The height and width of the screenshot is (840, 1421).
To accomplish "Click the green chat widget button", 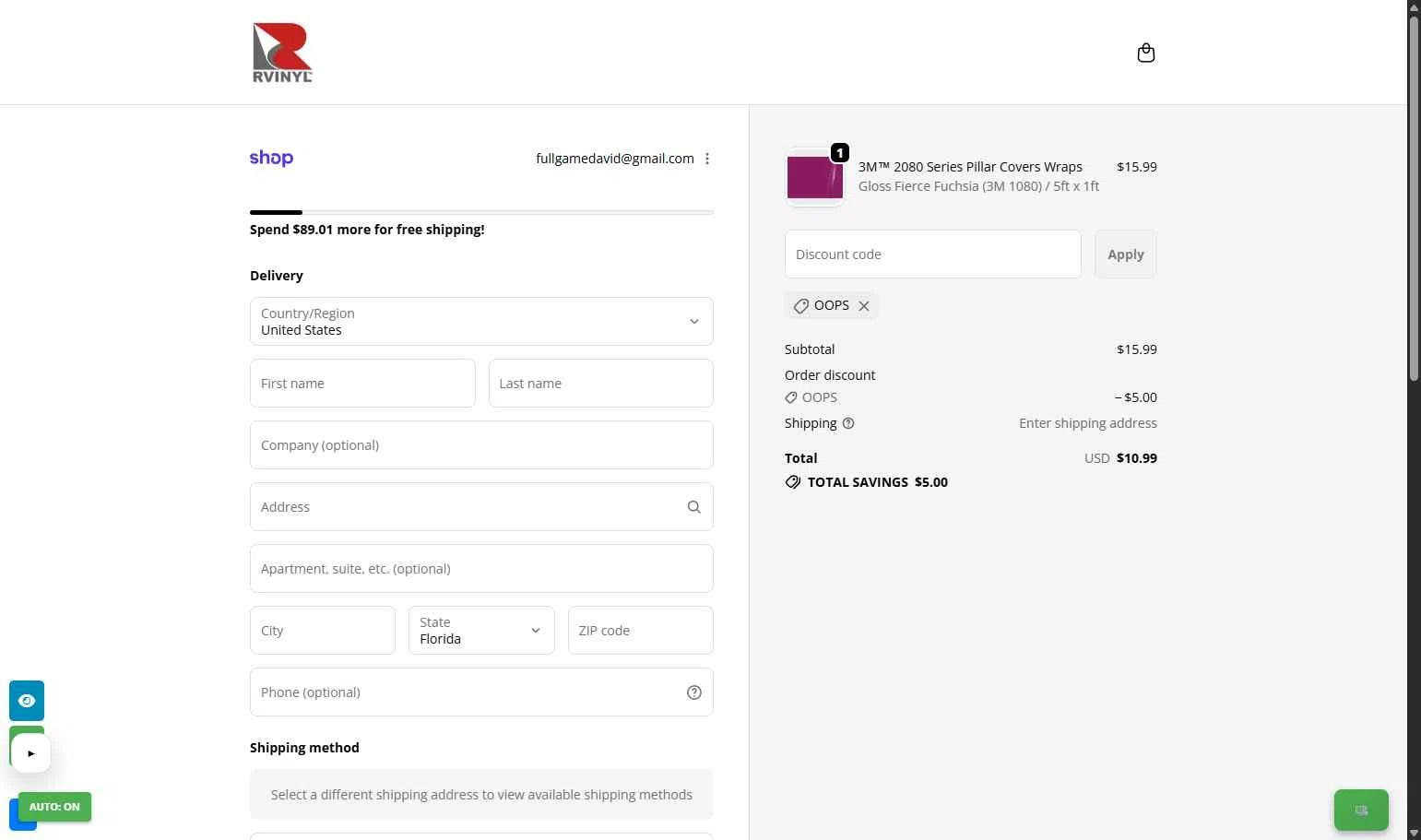I will click(x=1361, y=810).
